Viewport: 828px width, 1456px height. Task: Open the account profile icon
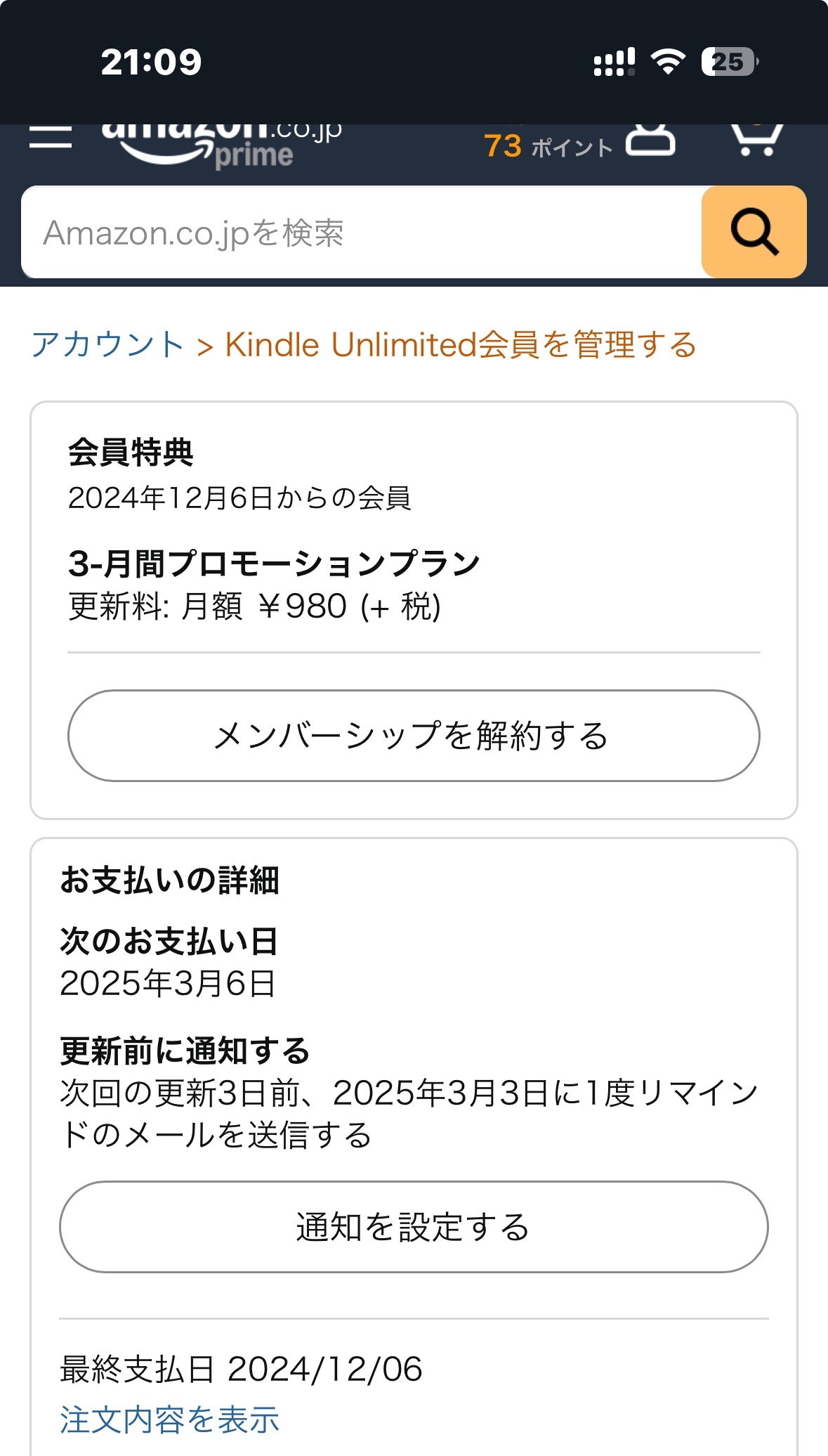[650, 140]
